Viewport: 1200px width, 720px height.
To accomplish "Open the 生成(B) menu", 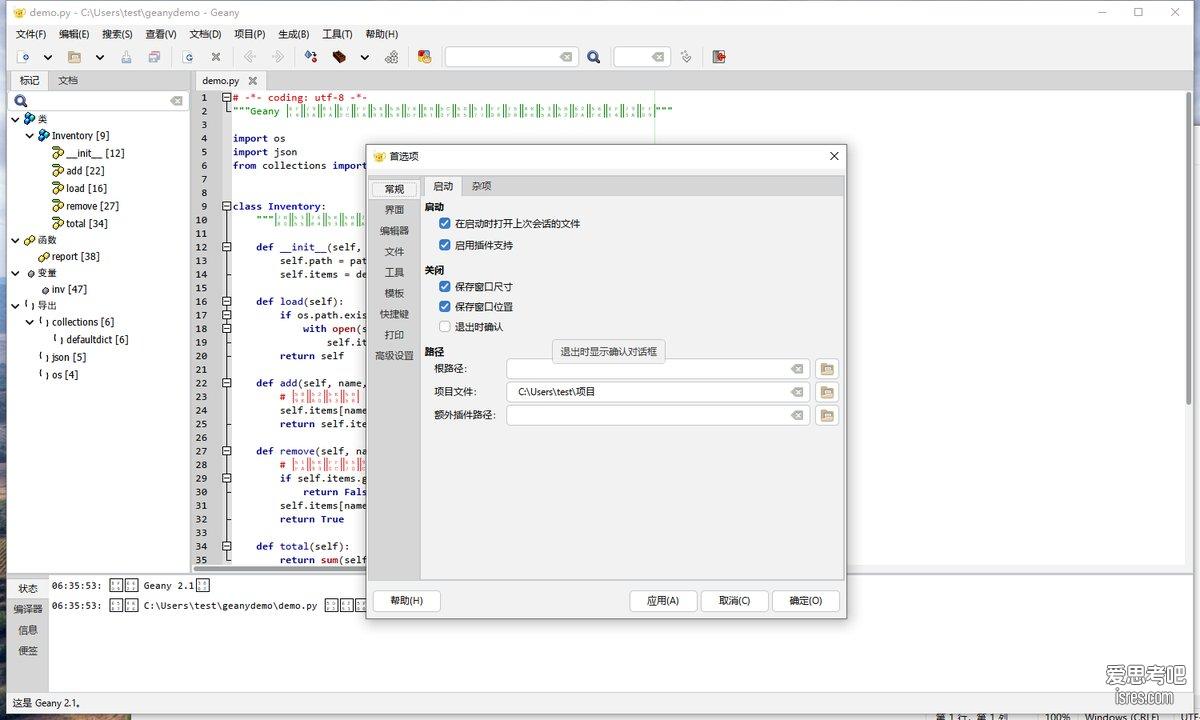I will click(293, 34).
